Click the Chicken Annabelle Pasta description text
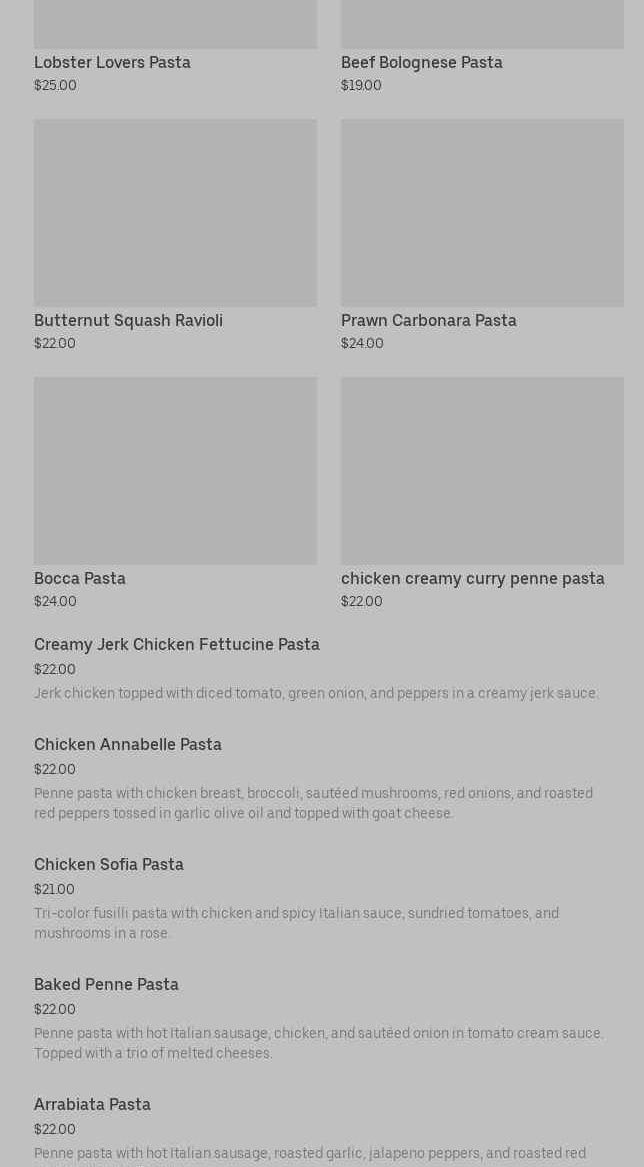Image resolution: width=644 pixels, height=1167 pixels. point(313,804)
